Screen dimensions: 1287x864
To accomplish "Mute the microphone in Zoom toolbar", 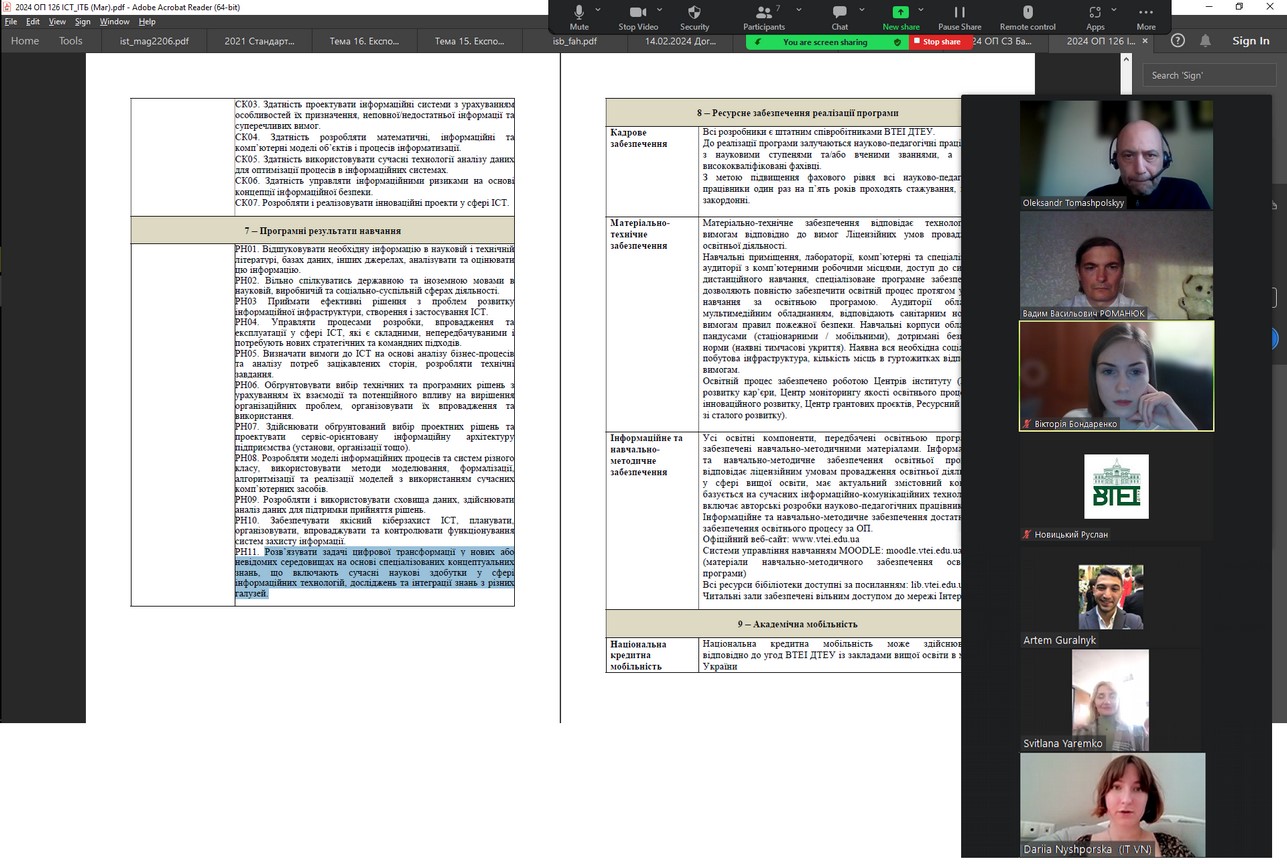I will pos(578,13).
